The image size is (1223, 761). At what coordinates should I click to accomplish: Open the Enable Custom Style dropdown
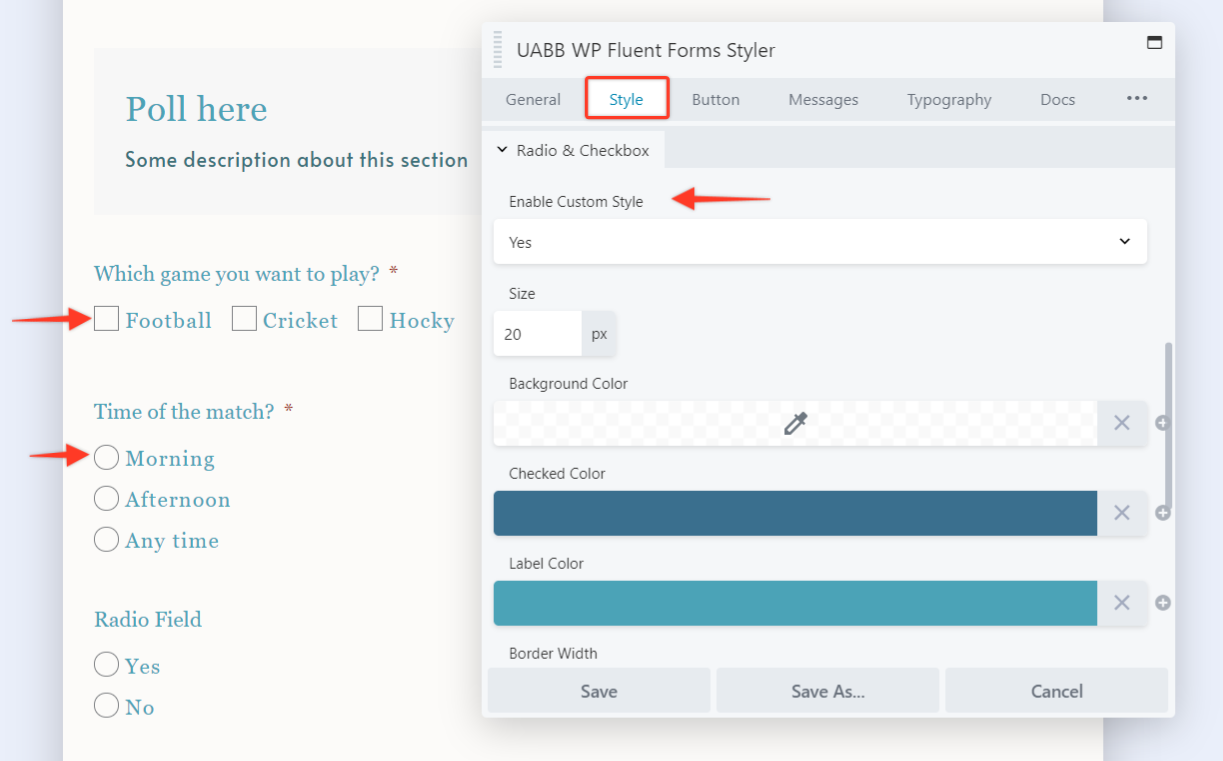[x=820, y=242]
